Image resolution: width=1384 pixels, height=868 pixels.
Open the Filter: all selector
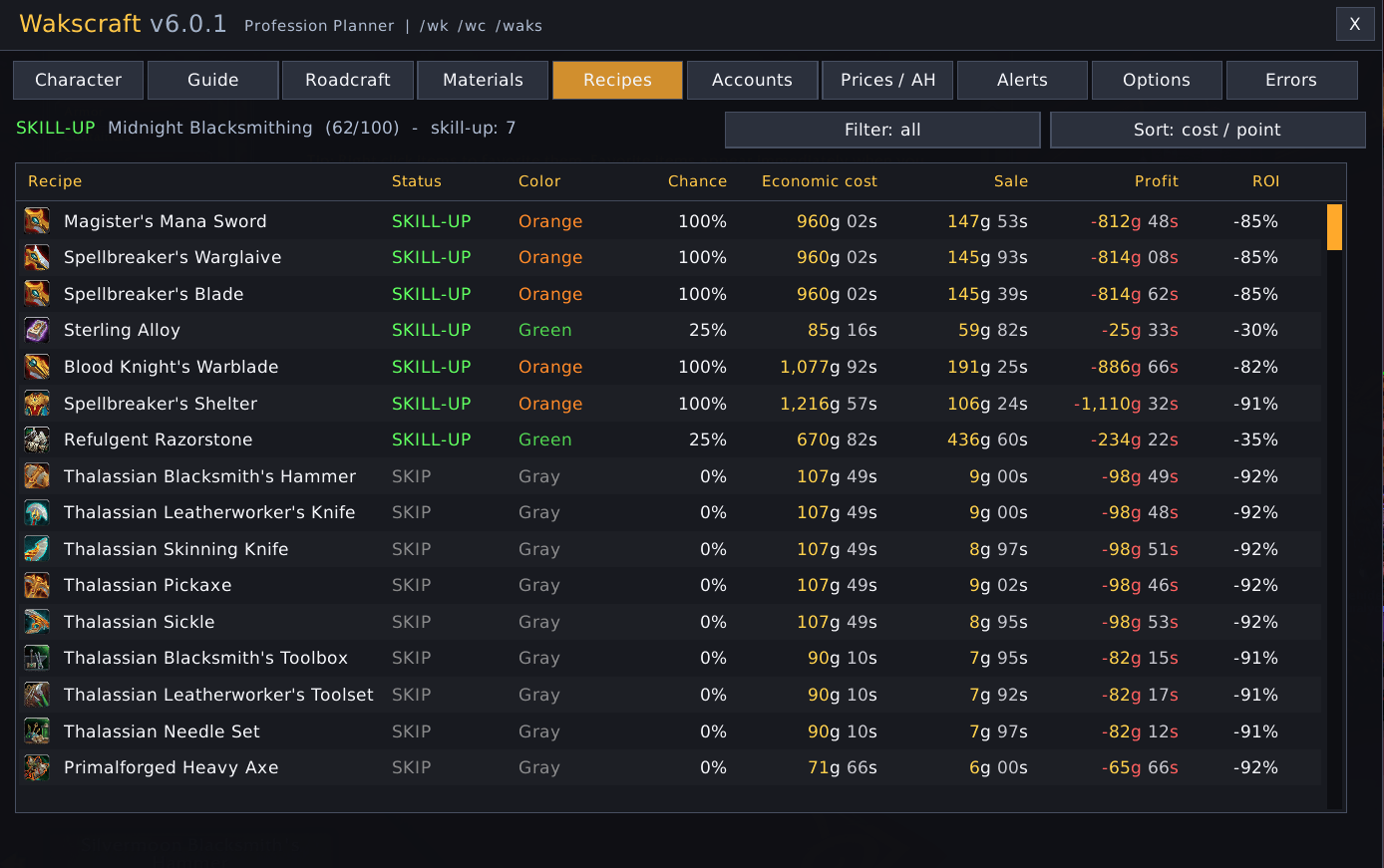pyautogui.click(x=882, y=130)
